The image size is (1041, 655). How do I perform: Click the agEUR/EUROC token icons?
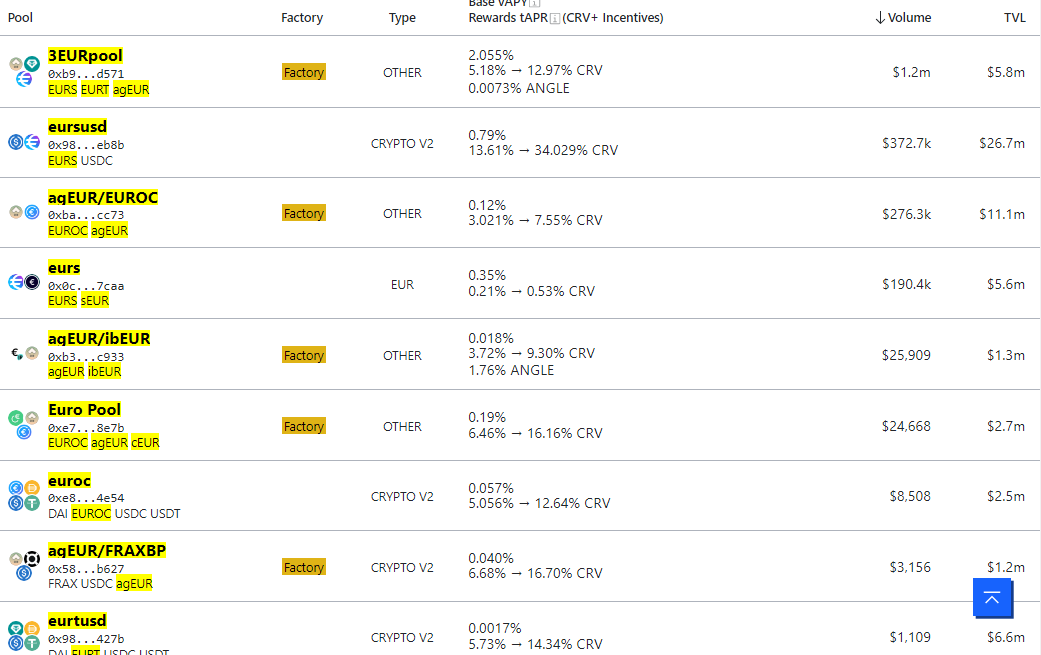pos(24,212)
